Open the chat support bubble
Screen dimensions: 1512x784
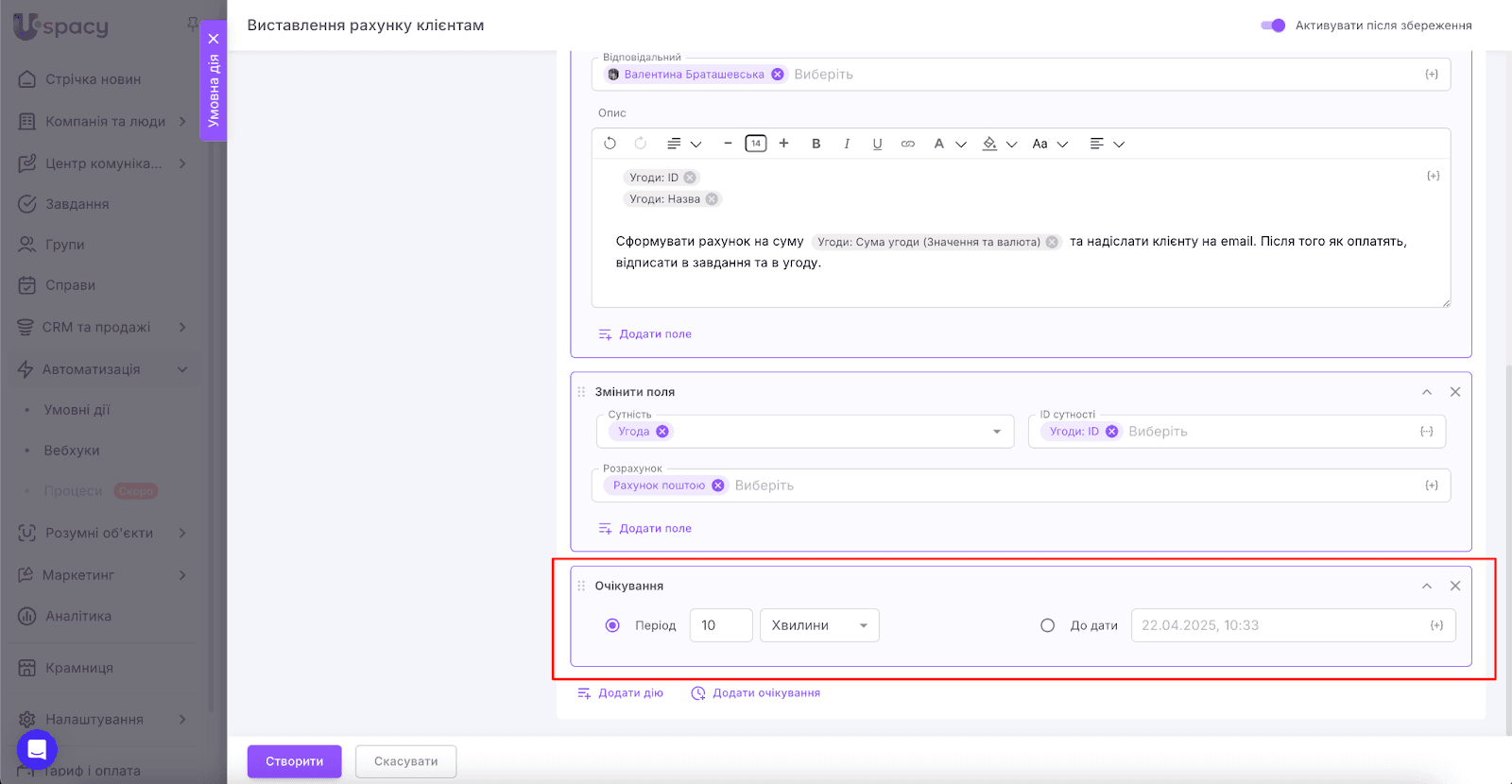click(x=37, y=750)
